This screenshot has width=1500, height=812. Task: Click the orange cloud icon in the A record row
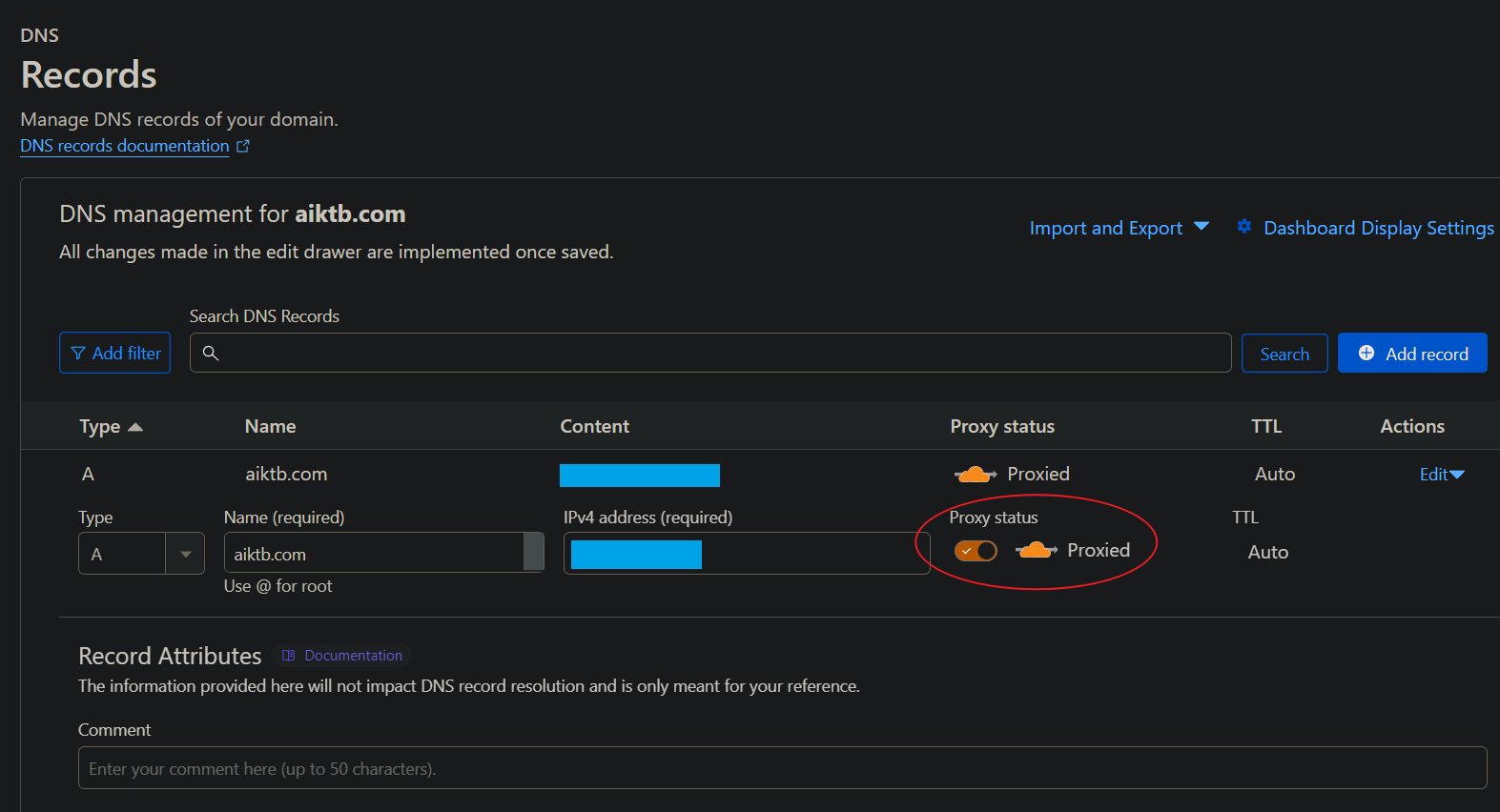pyautogui.click(x=976, y=474)
